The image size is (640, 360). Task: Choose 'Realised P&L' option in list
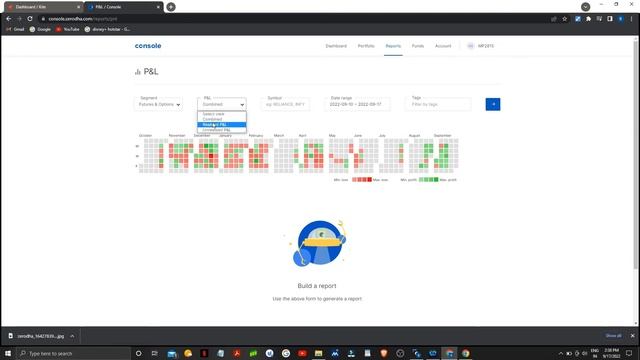222,124
